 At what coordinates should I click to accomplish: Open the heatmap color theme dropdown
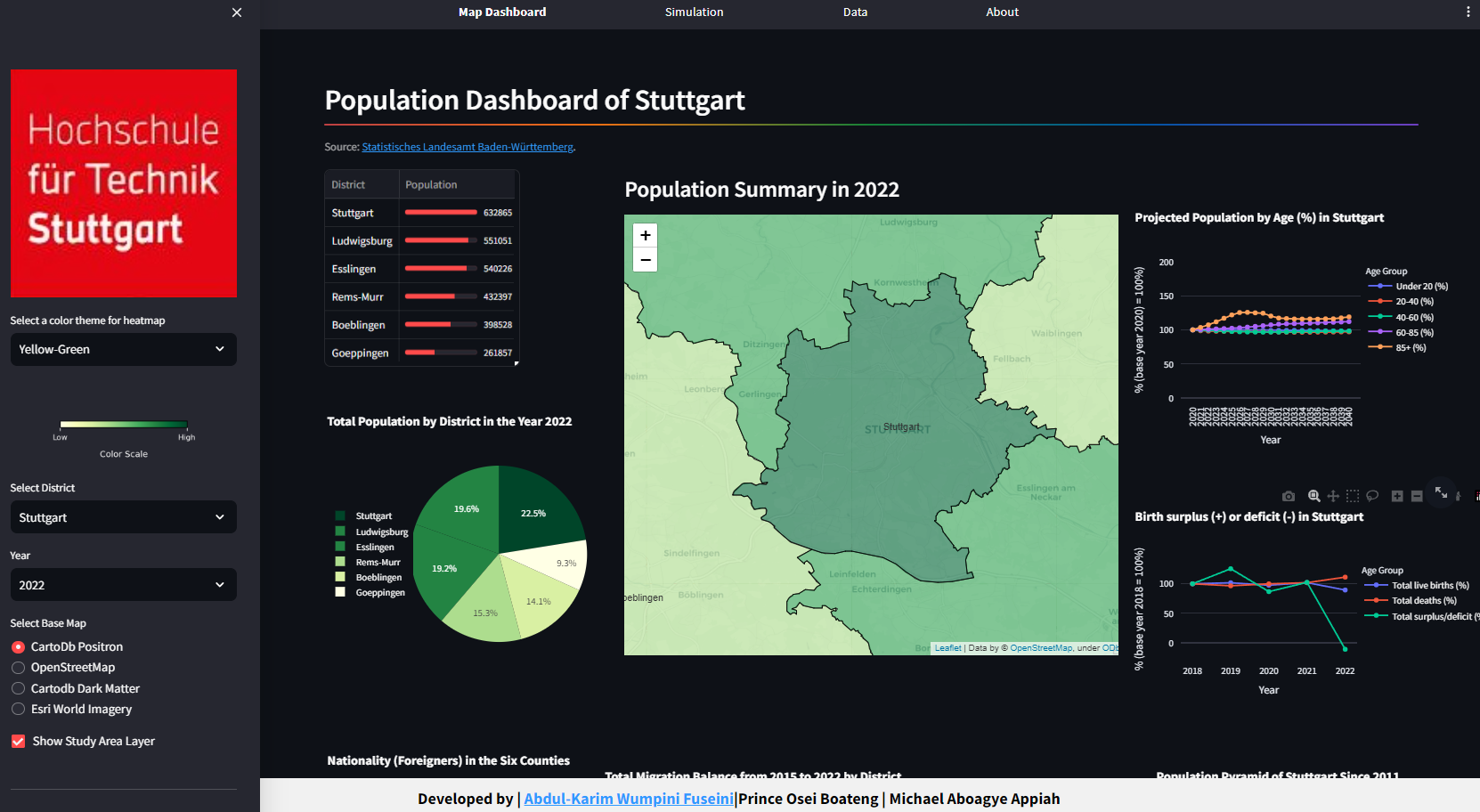coord(124,350)
